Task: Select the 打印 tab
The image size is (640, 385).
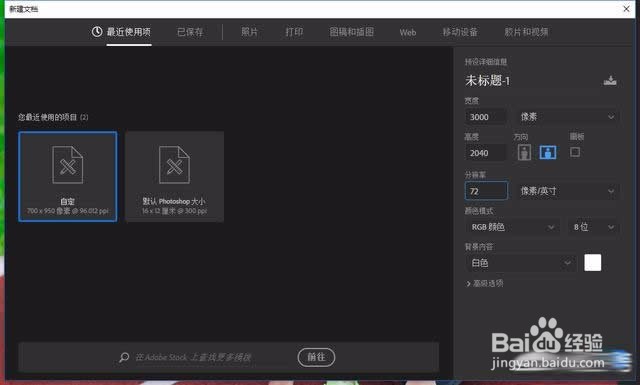Action: 294,32
